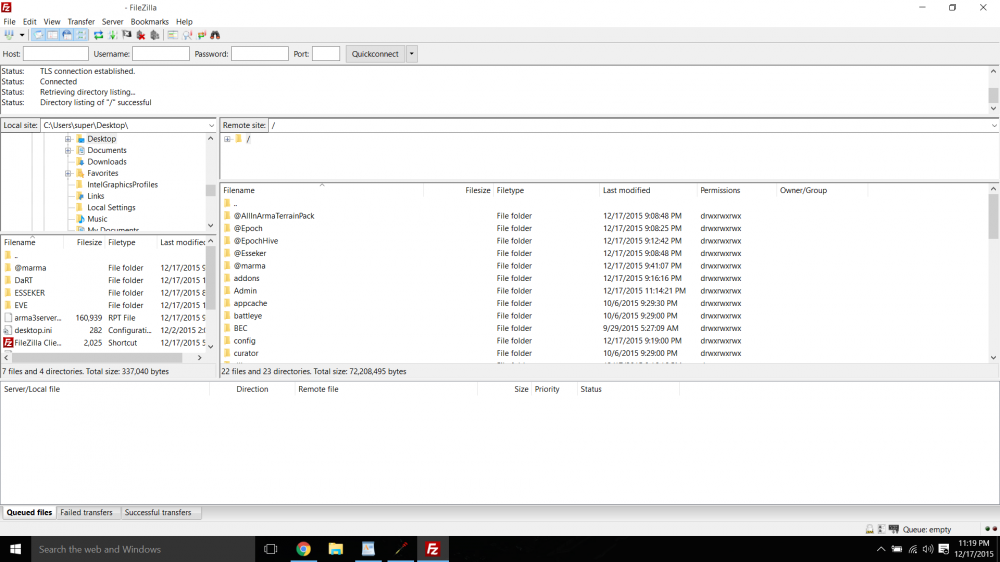This screenshot has width=1000, height=562.
Task: Click the Process Queue toolbar icon
Action: pyautogui.click(x=112, y=35)
